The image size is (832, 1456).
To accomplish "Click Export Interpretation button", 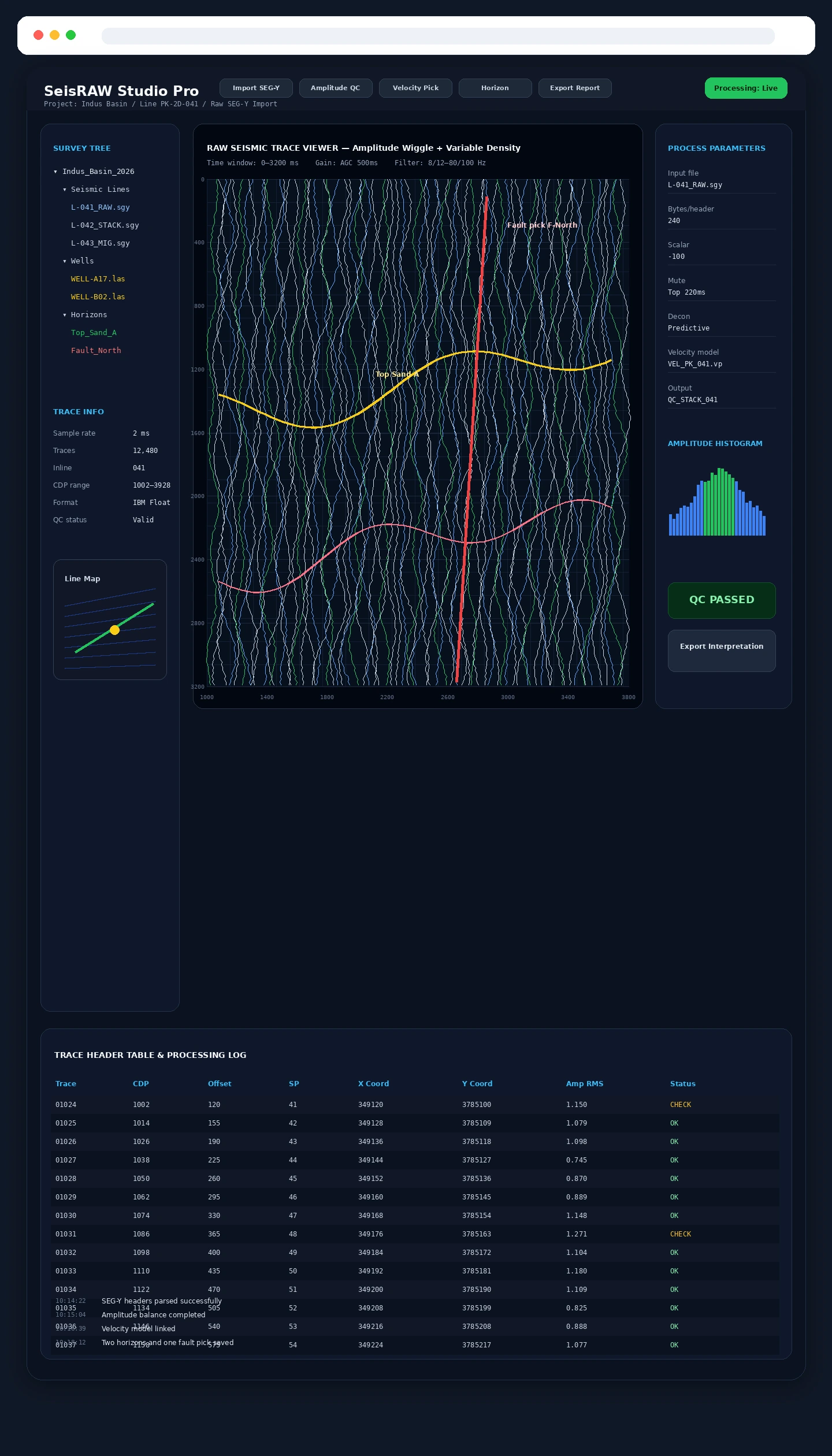I will [x=722, y=651].
